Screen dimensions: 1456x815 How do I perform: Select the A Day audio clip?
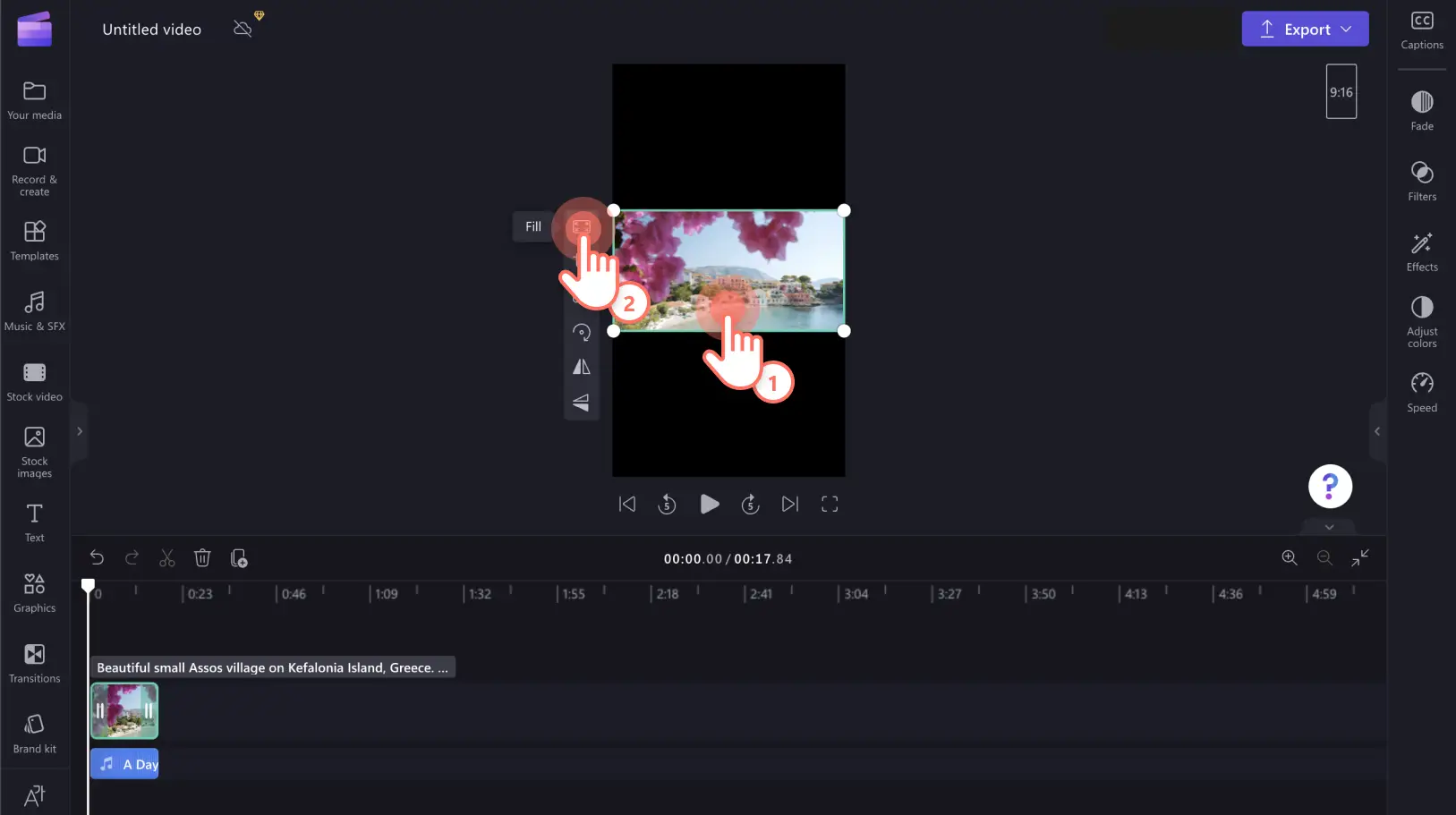(x=124, y=764)
